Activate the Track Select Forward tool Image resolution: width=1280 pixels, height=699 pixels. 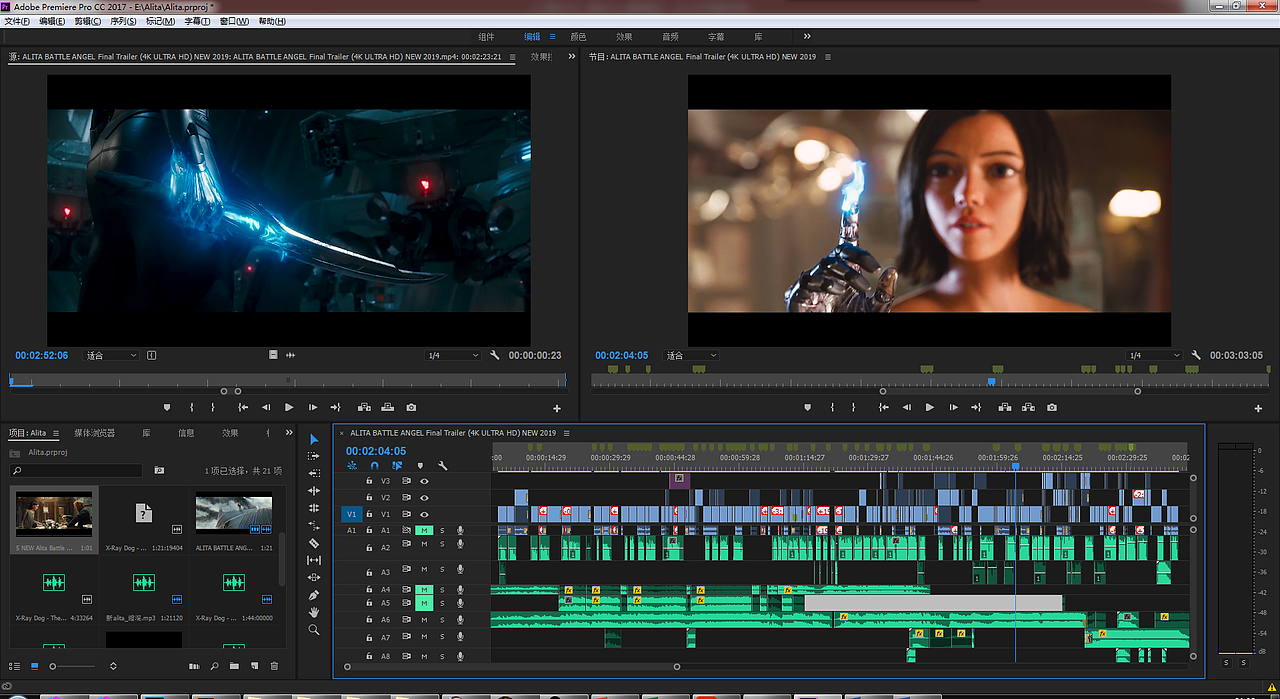point(314,456)
